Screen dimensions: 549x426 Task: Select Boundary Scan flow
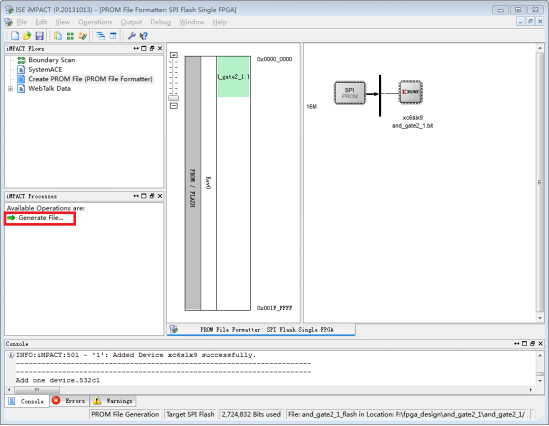pyautogui.click(x=51, y=60)
